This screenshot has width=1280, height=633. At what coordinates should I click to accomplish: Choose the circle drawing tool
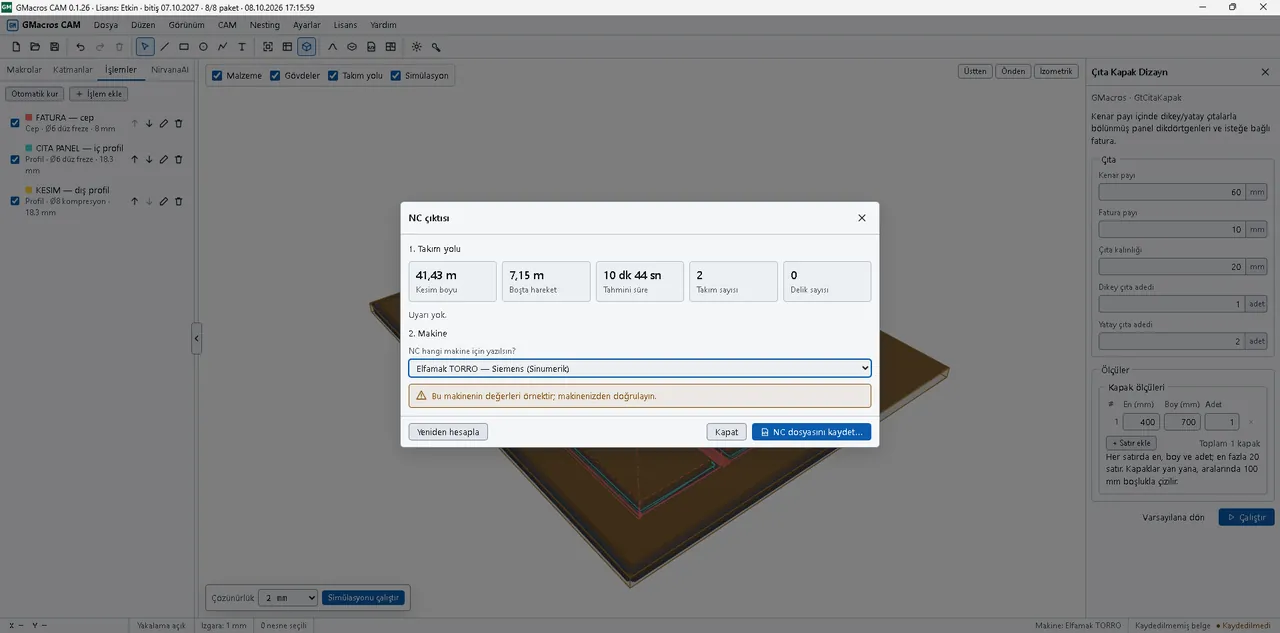203,47
